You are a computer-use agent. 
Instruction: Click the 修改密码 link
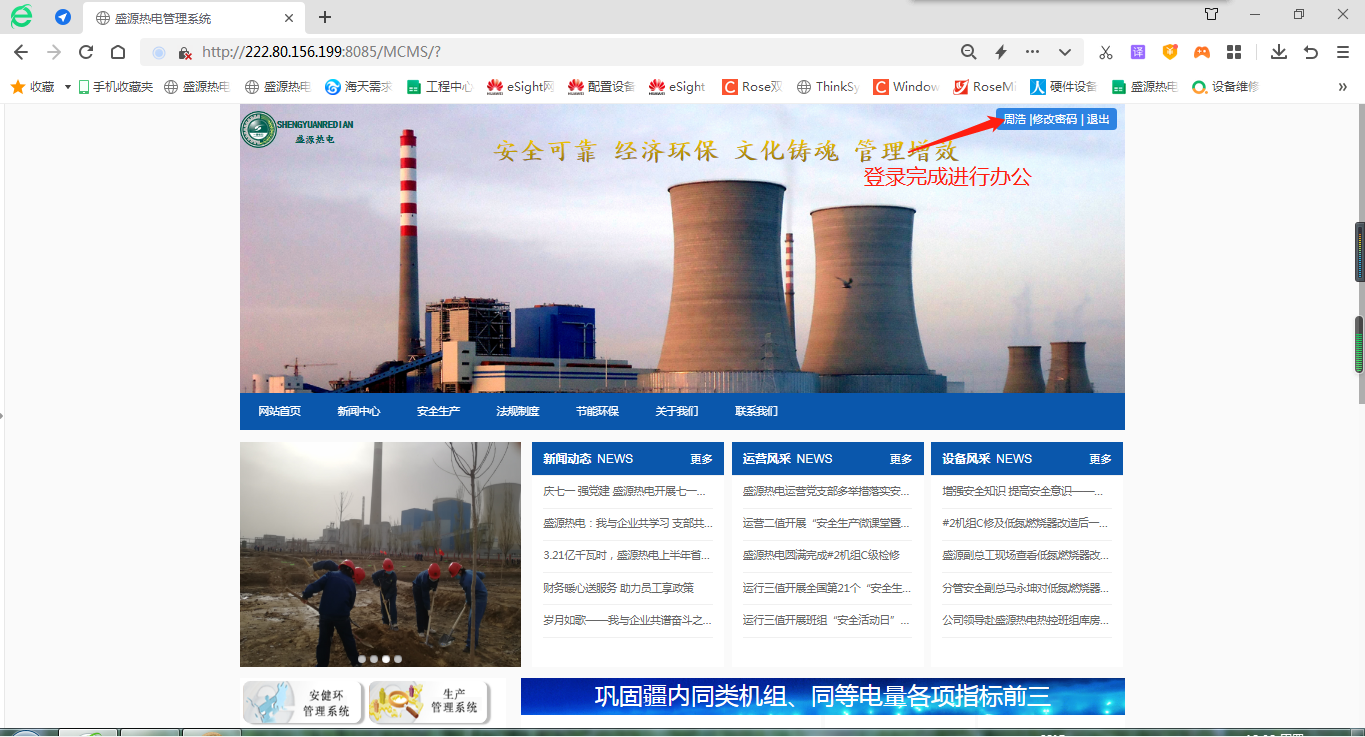click(x=1055, y=119)
